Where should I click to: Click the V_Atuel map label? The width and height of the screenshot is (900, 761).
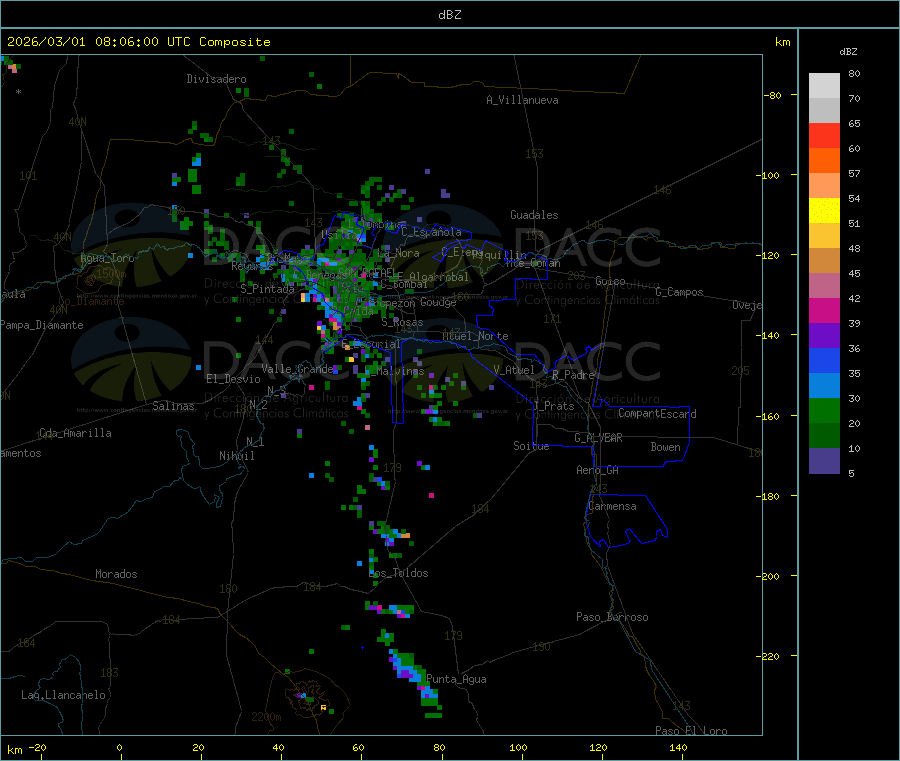click(514, 370)
